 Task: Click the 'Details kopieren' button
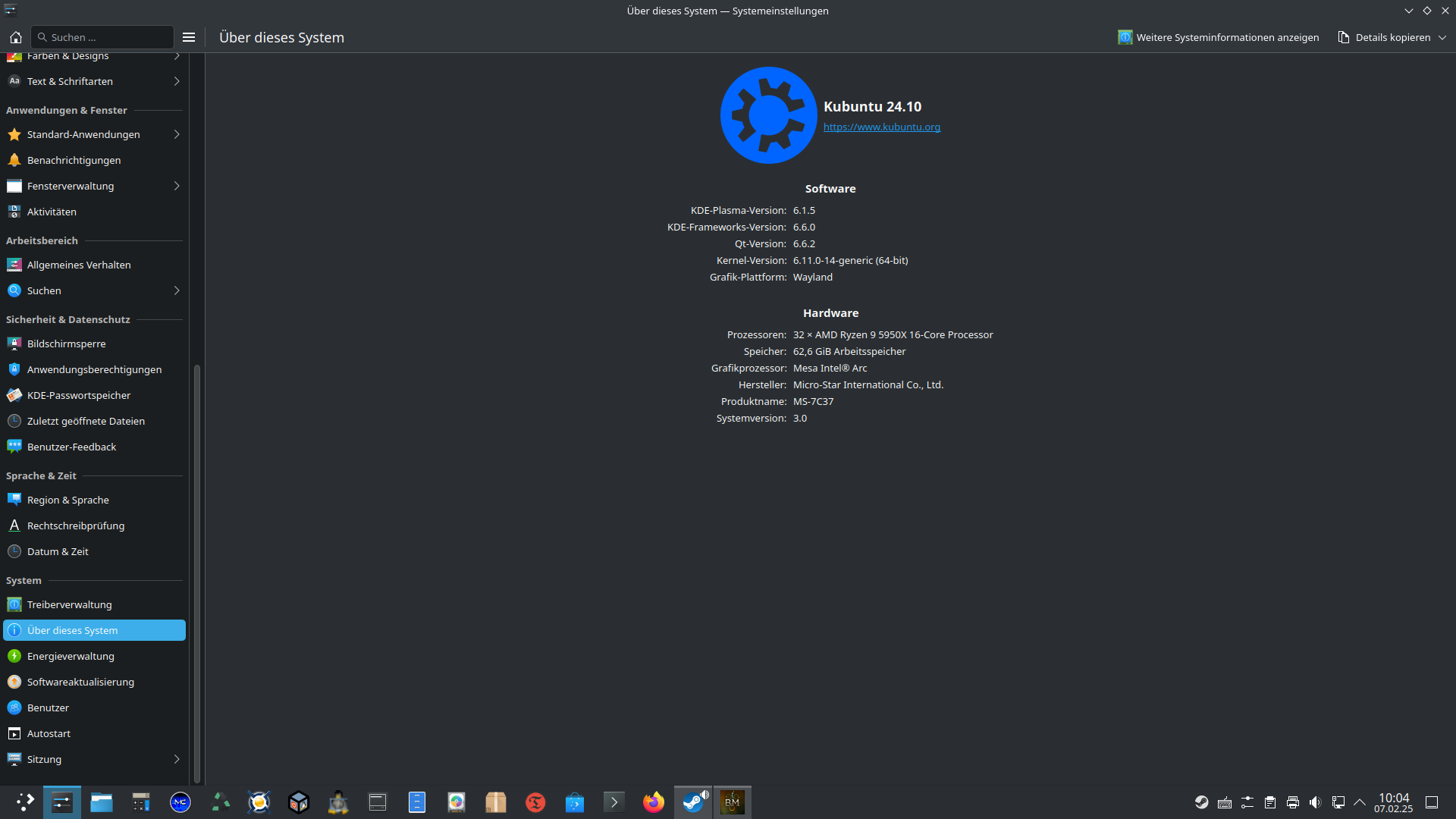tap(1384, 37)
